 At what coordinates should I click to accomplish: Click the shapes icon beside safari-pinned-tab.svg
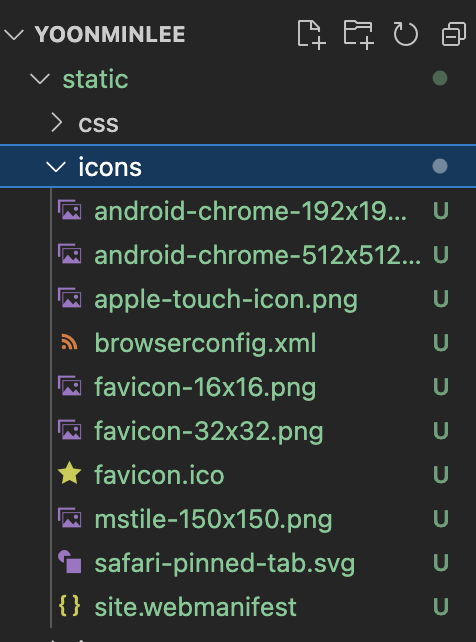70,562
